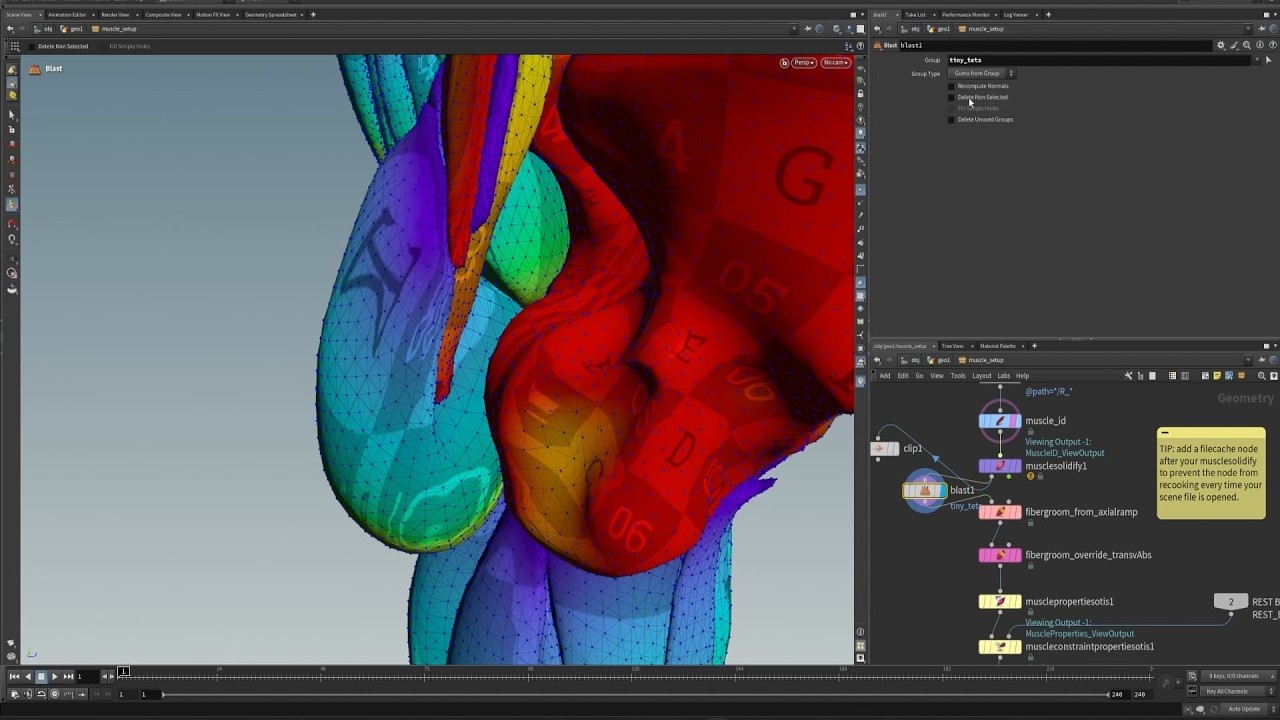Enable the Delete Unused Groups checkbox
Viewport: 1280px width, 720px height.
coord(951,119)
